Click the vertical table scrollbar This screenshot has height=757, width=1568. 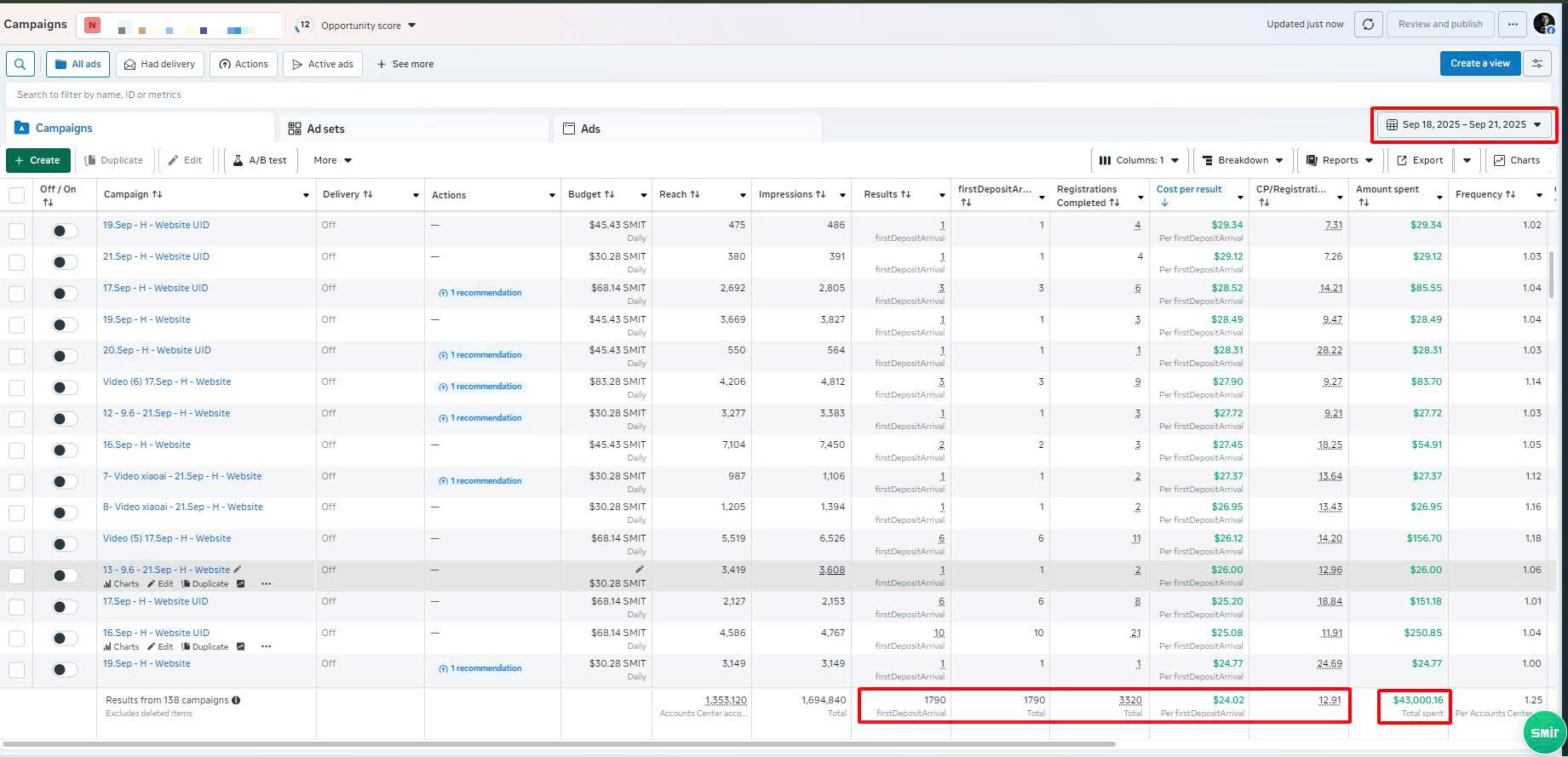click(1551, 276)
